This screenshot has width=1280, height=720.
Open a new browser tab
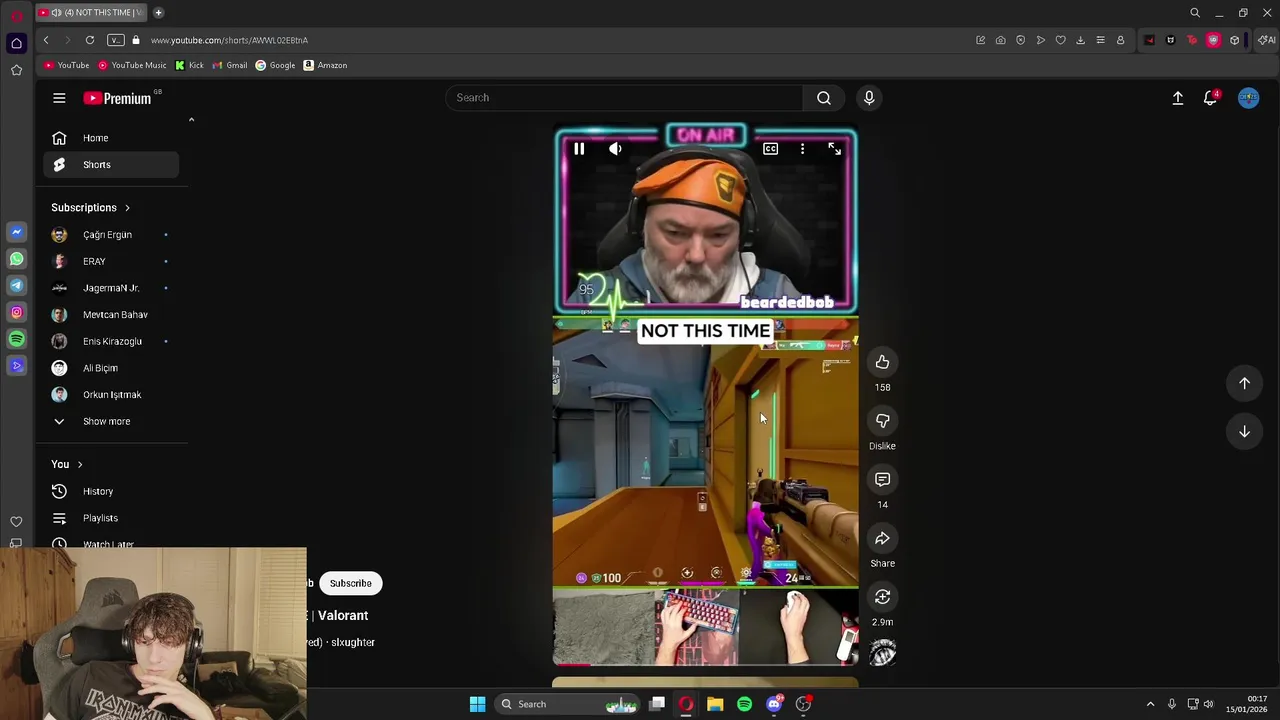(158, 12)
